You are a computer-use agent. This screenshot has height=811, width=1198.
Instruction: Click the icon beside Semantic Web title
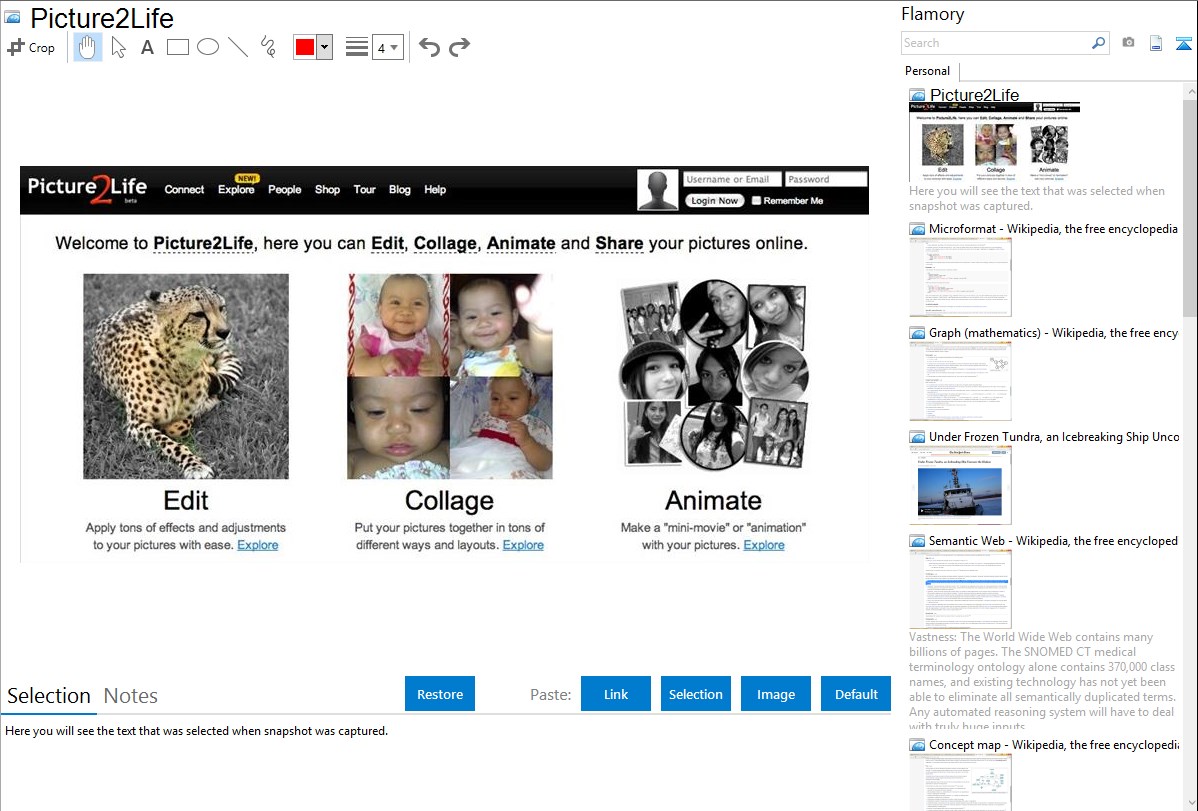coord(917,541)
